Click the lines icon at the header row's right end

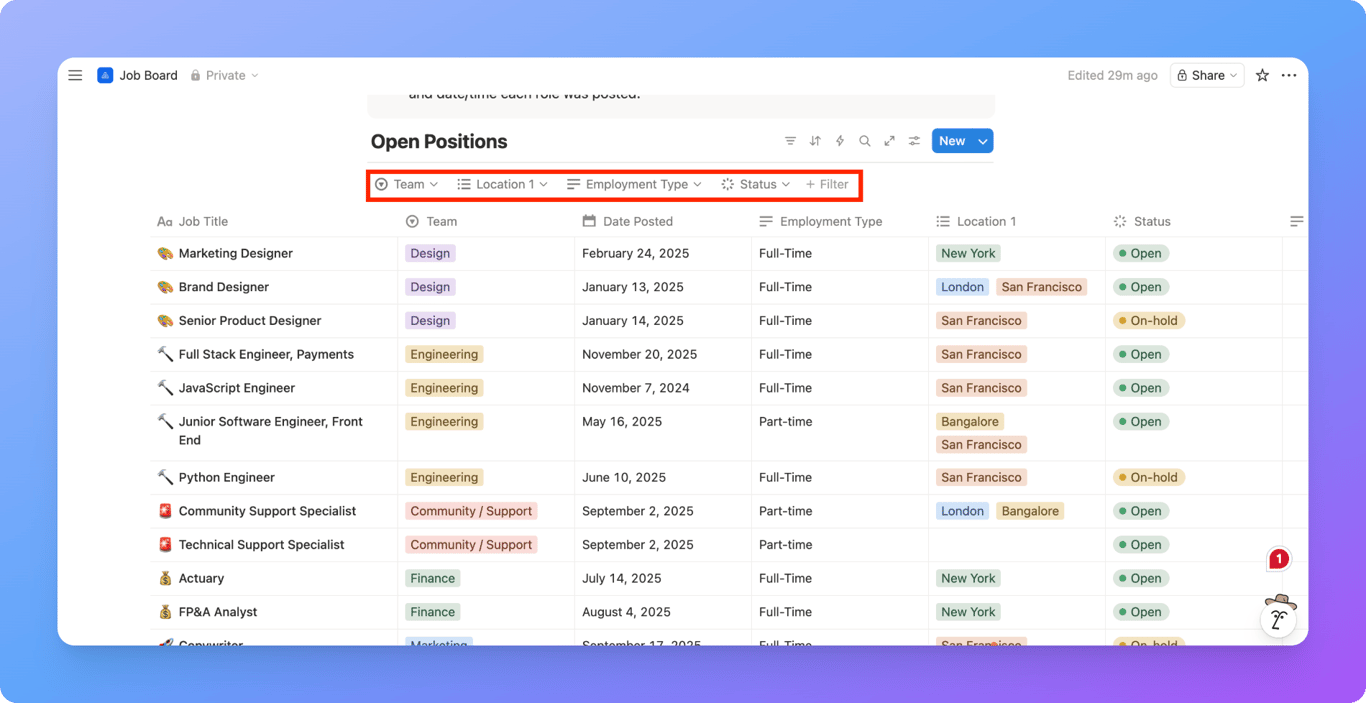1296,221
